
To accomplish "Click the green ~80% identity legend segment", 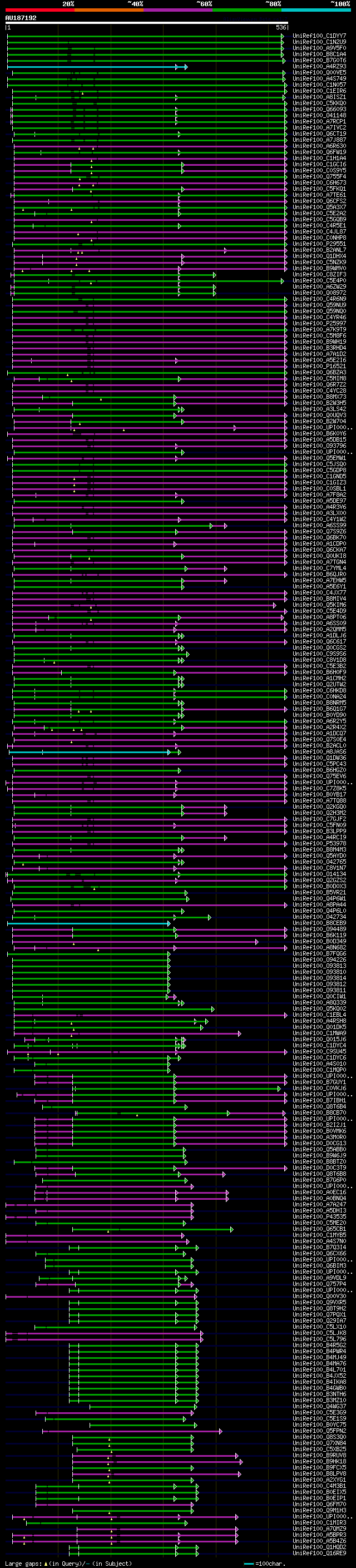I will (x=247, y=10).
